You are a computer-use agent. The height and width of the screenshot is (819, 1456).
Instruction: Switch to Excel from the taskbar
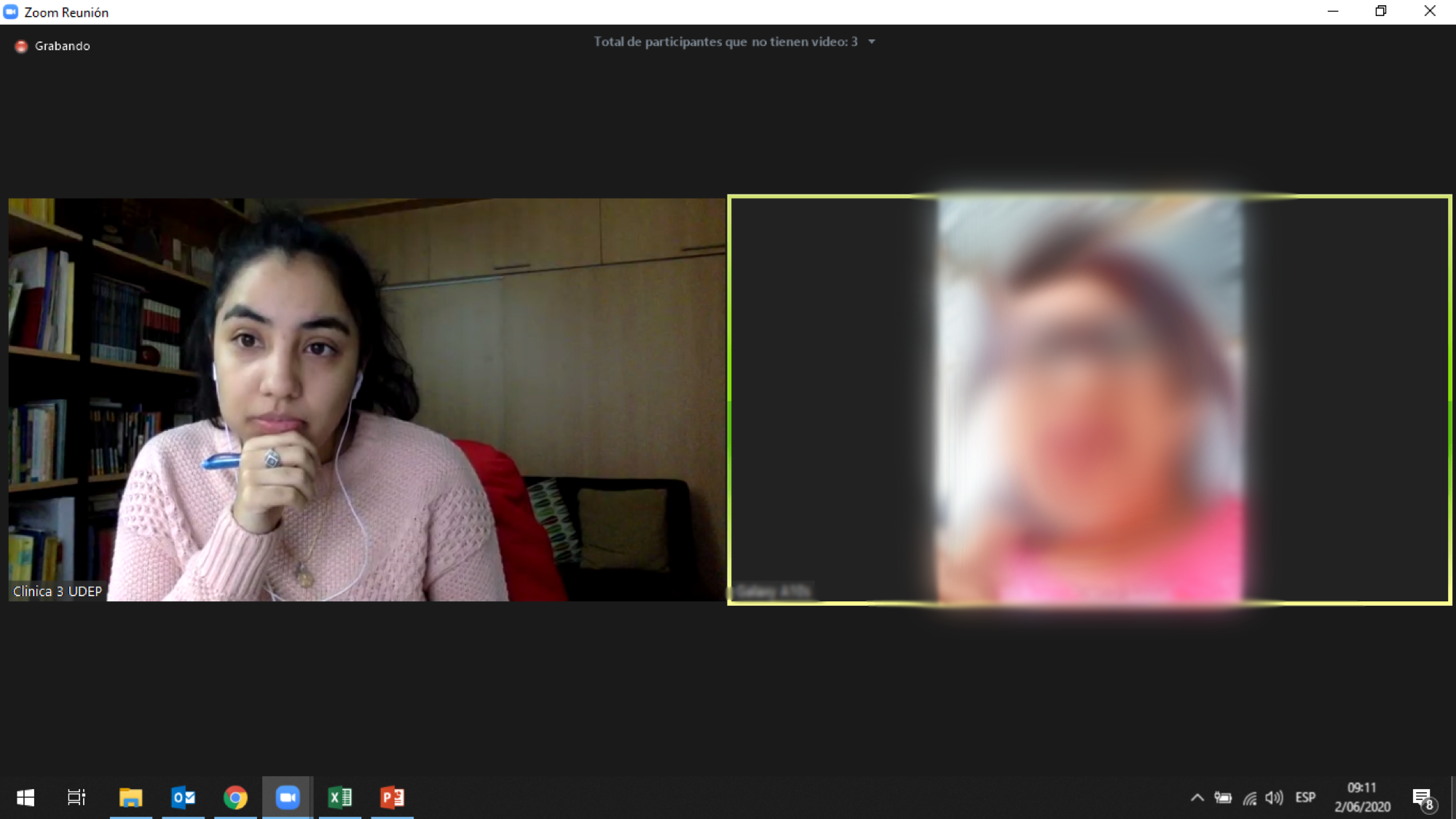(340, 797)
